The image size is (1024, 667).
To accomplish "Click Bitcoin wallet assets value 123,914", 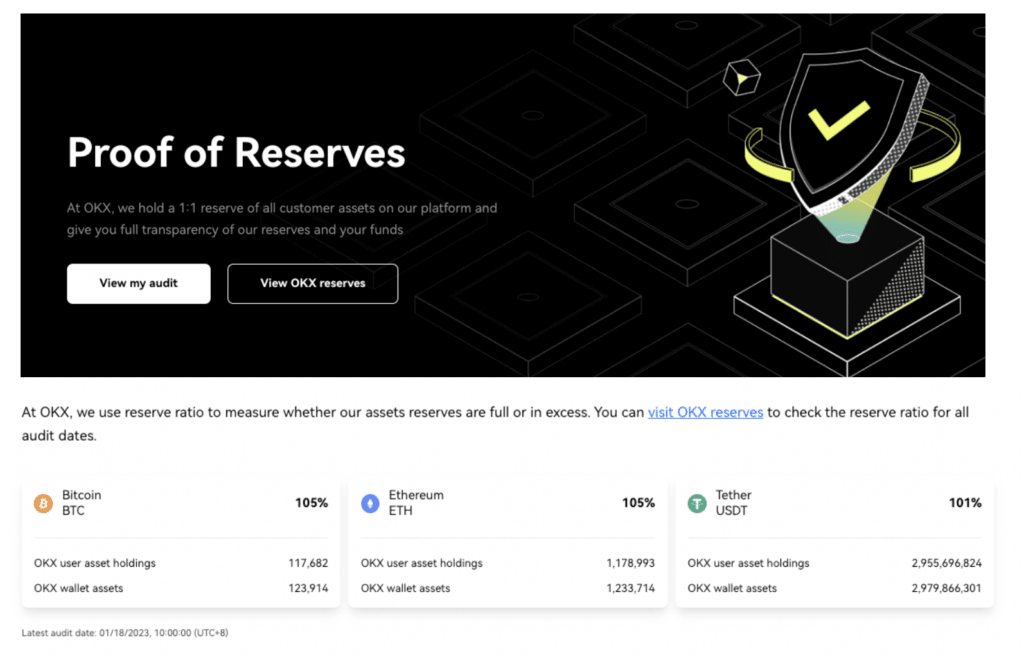I will tap(308, 588).
